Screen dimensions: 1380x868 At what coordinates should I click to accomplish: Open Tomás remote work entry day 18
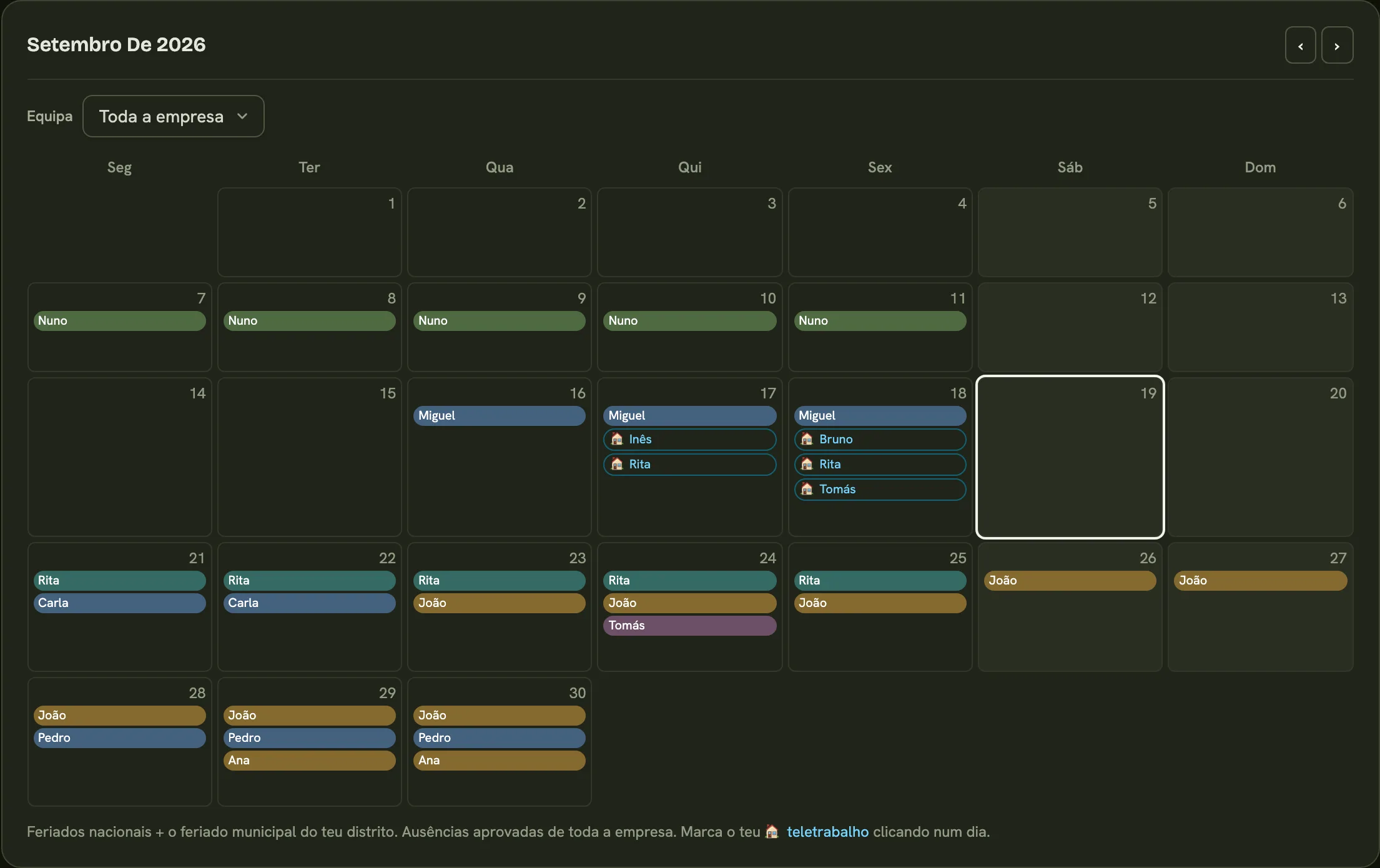coord(880,489)
